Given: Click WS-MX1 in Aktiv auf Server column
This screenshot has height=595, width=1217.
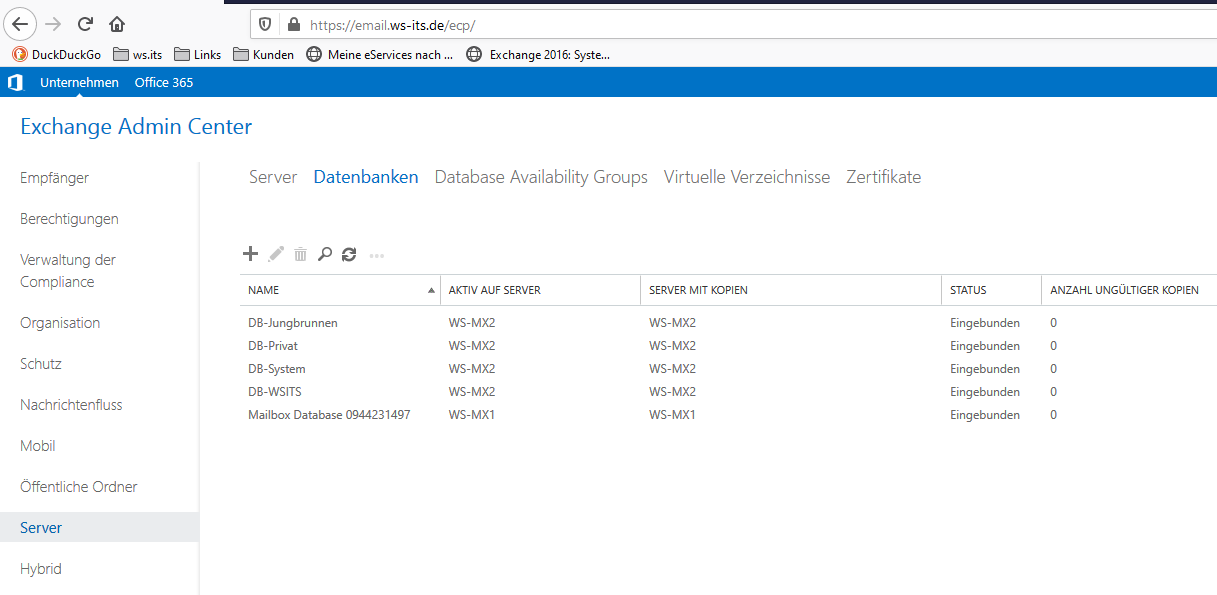Looking at the screenshot, I should point(472,415).
